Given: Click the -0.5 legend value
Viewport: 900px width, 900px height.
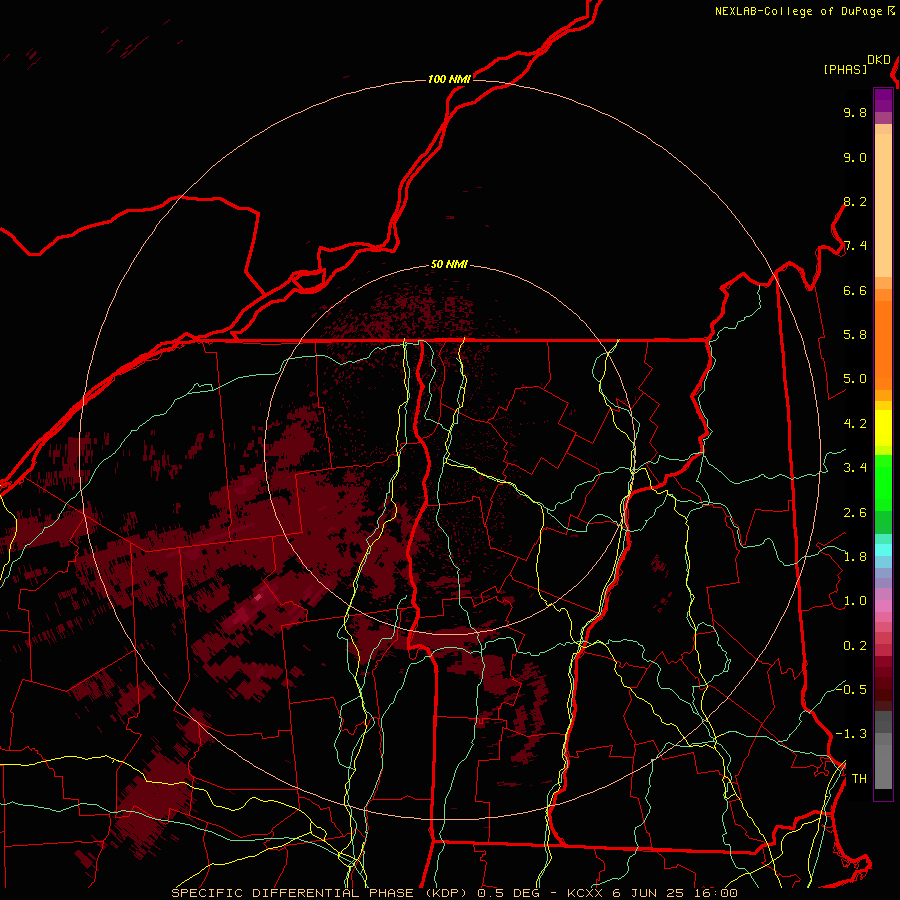Looking at the screenshot, I should point(851,689).
